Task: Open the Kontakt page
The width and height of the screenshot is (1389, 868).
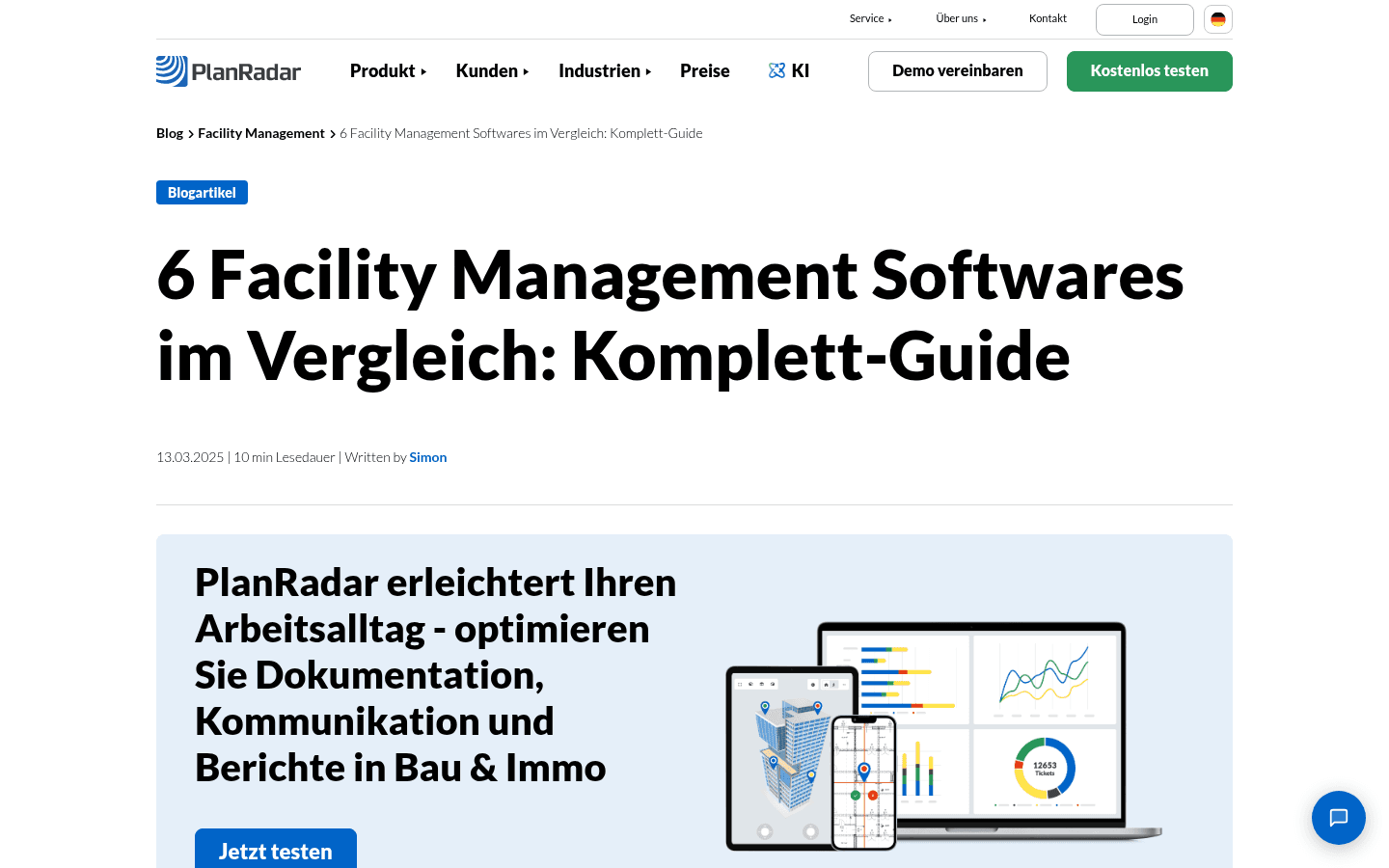Action: click(1048, 18)
